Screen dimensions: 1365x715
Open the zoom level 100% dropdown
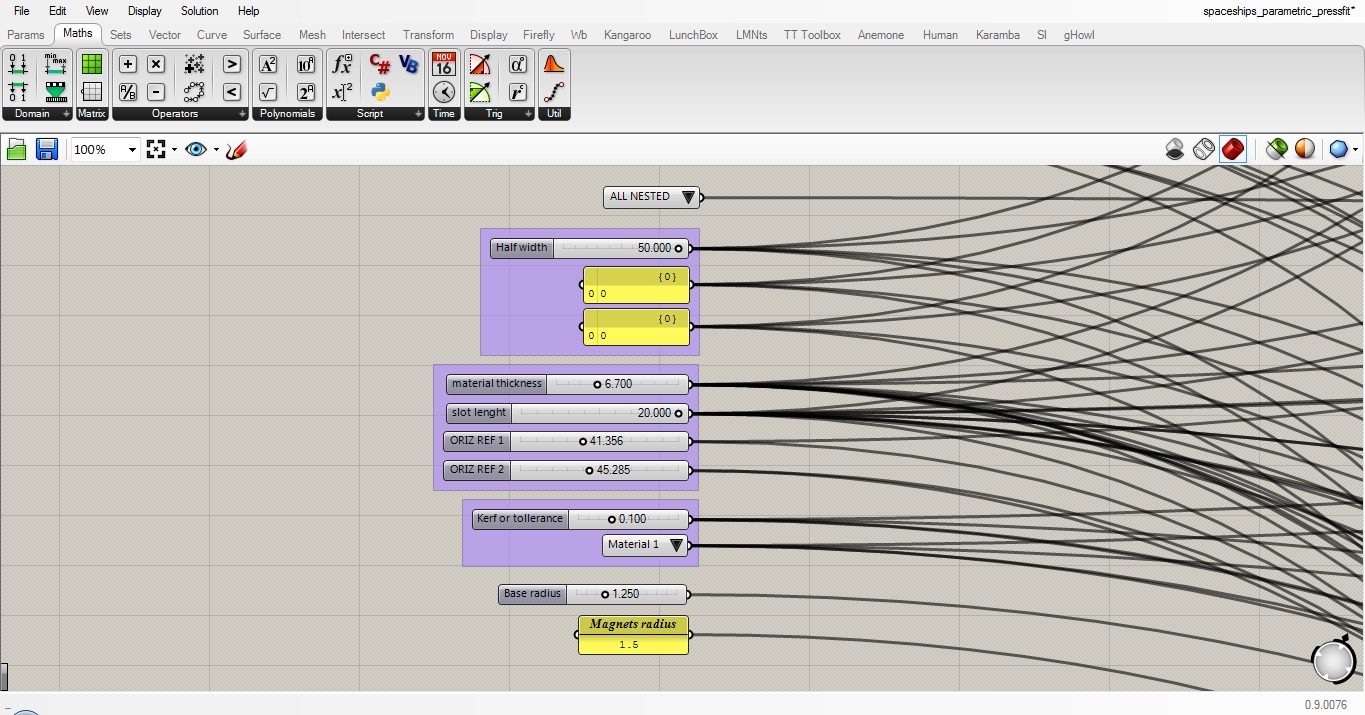tap(132, 150)
